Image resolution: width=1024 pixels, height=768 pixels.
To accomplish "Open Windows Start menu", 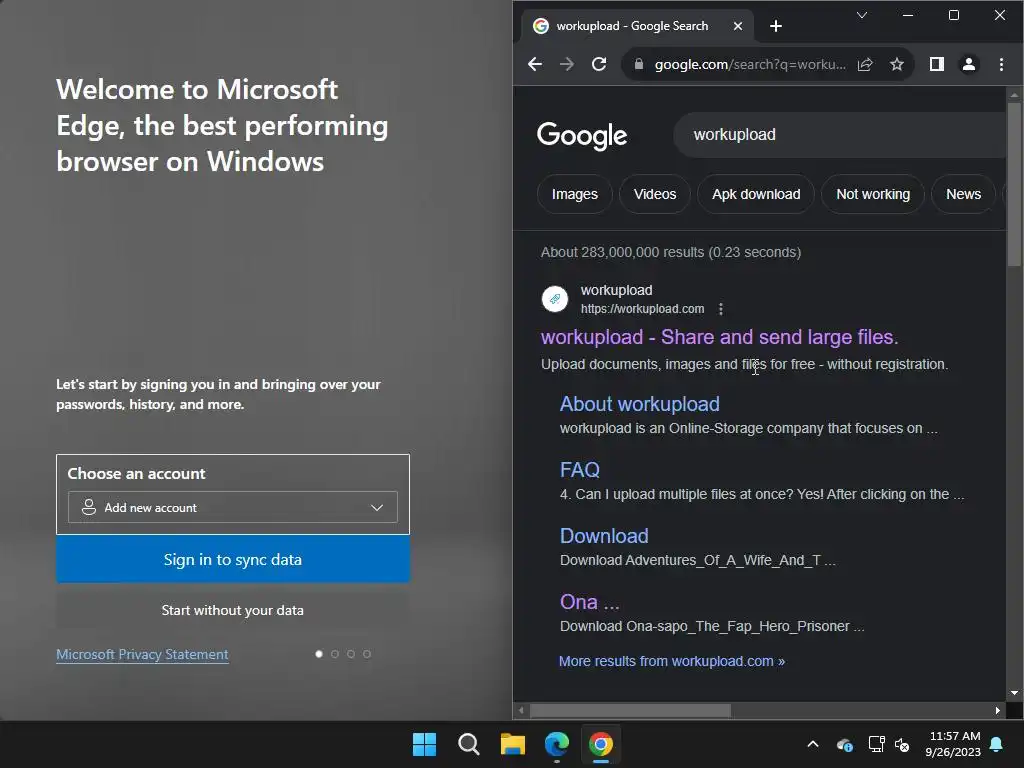I will pyautogui.click(x=424, y=744).
